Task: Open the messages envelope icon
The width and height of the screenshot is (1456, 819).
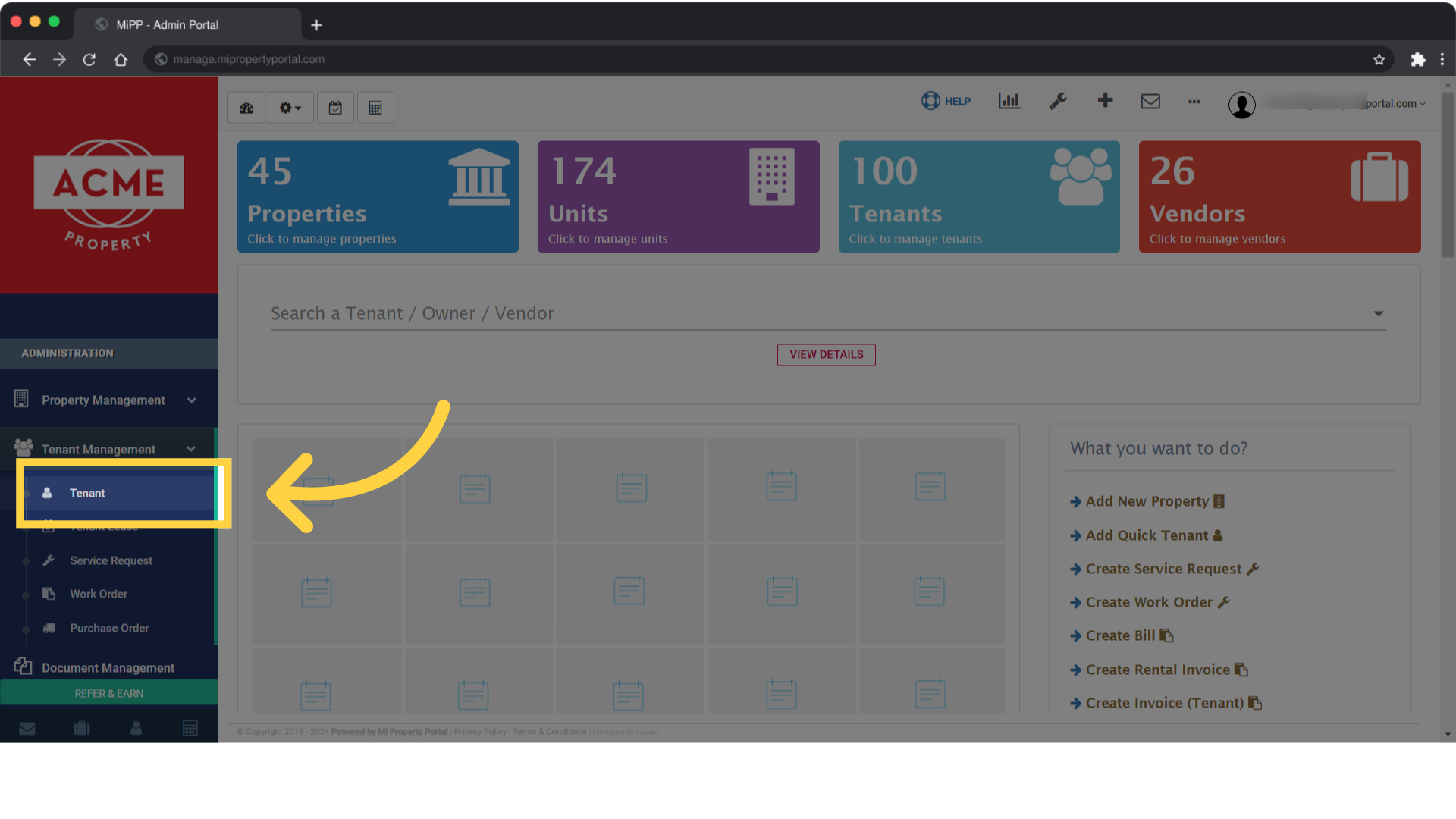Action: (x=1150, y=100)
